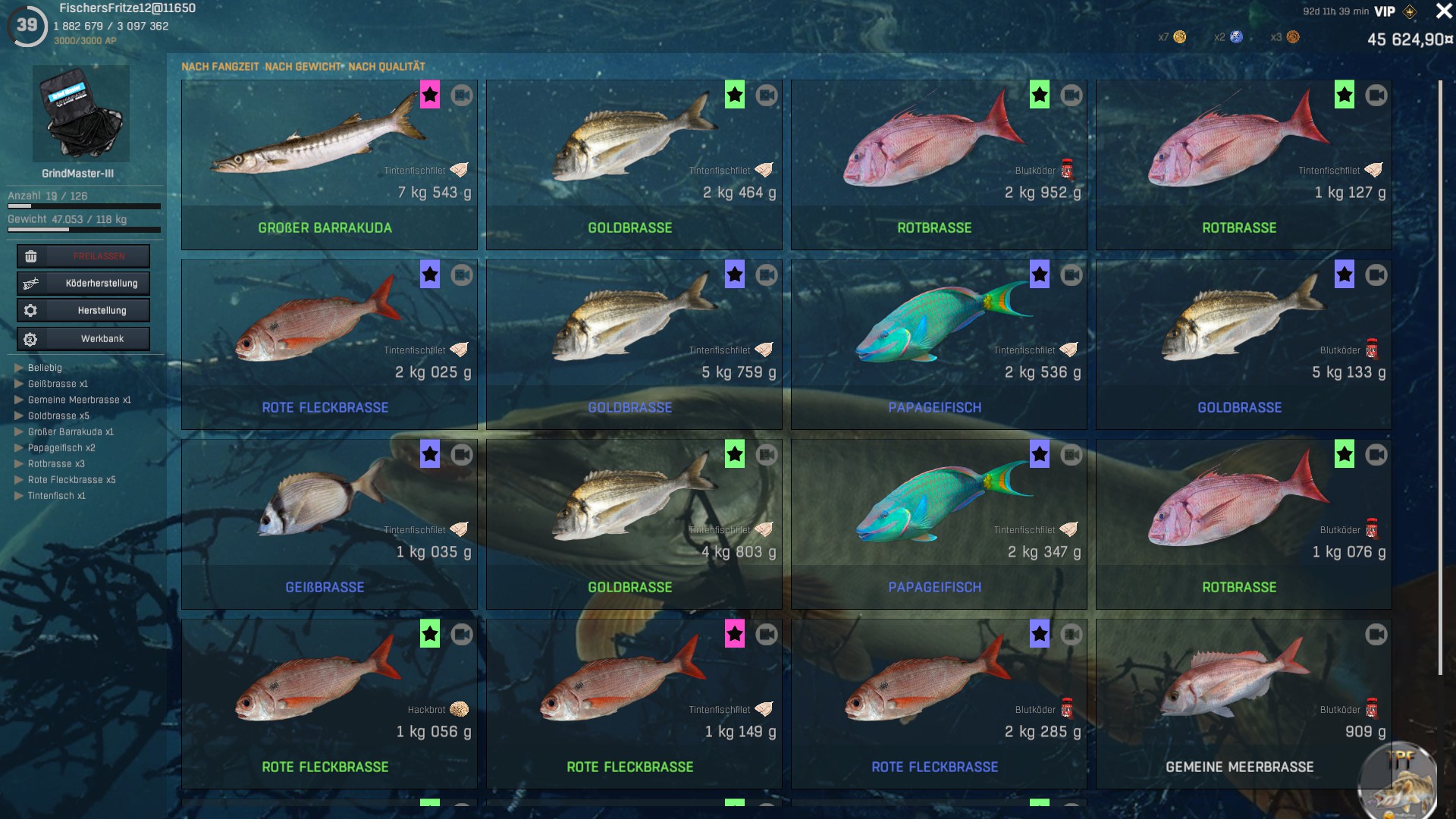Click the GrindMaster-III keepnet thumbnail
Viewport: 1456px width, 819px height.
click(x=81, y=114)
